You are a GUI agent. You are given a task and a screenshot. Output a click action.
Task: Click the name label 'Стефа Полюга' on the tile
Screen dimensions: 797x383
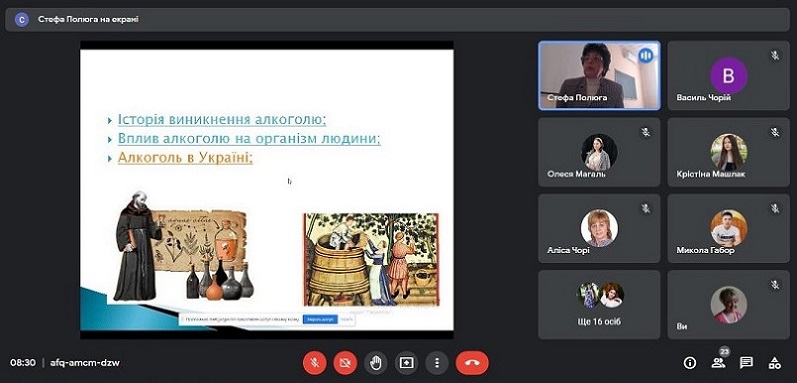point(577,98)
